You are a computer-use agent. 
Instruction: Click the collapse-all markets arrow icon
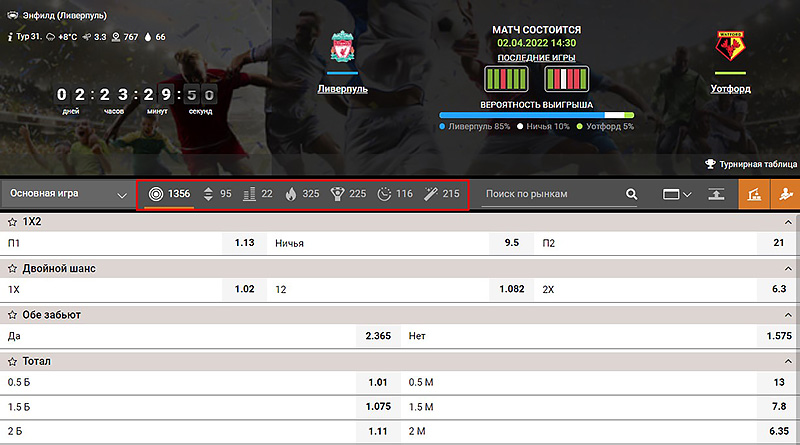pyautogui.click(x=717, y=194)
